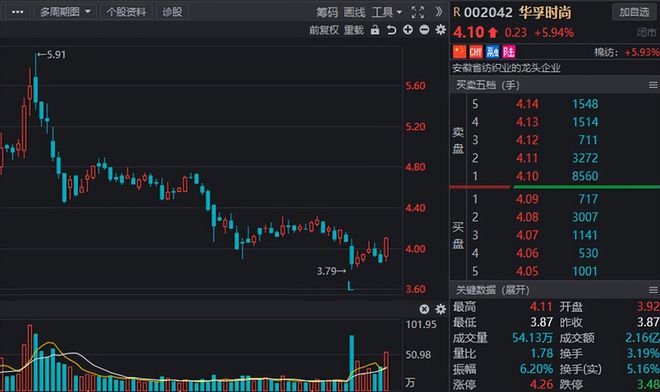
Task: Add stock via 加自选 button
Action: (x=634, y=12)
